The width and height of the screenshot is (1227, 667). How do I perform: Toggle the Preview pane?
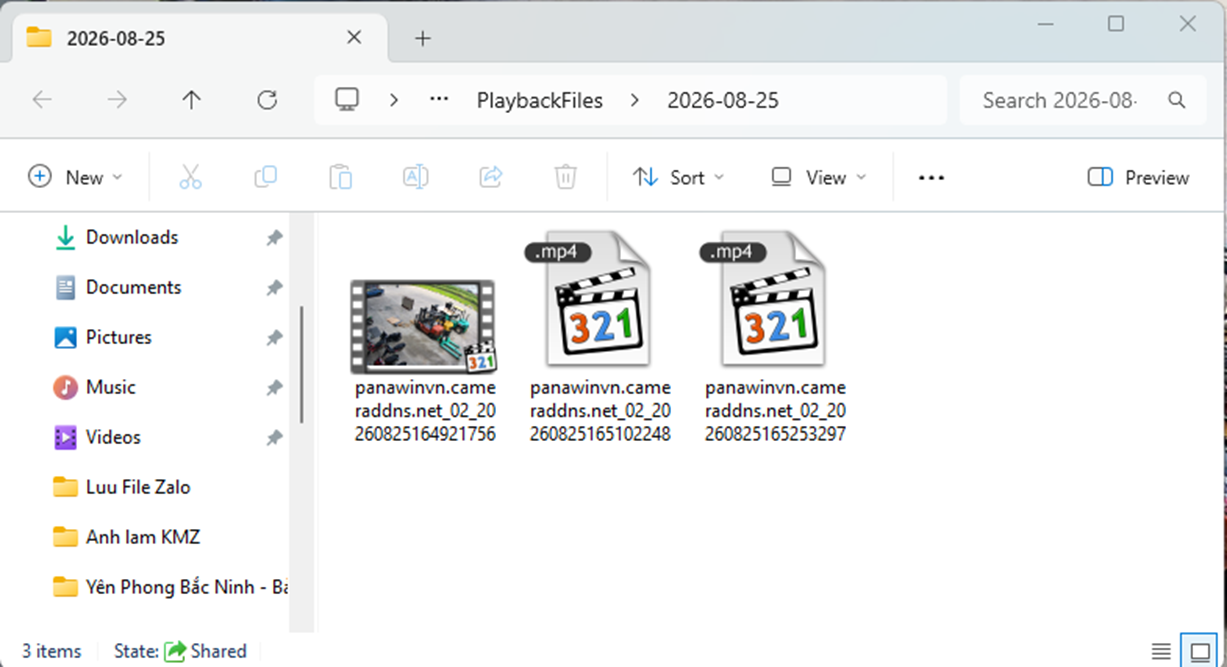[1138, 178]
